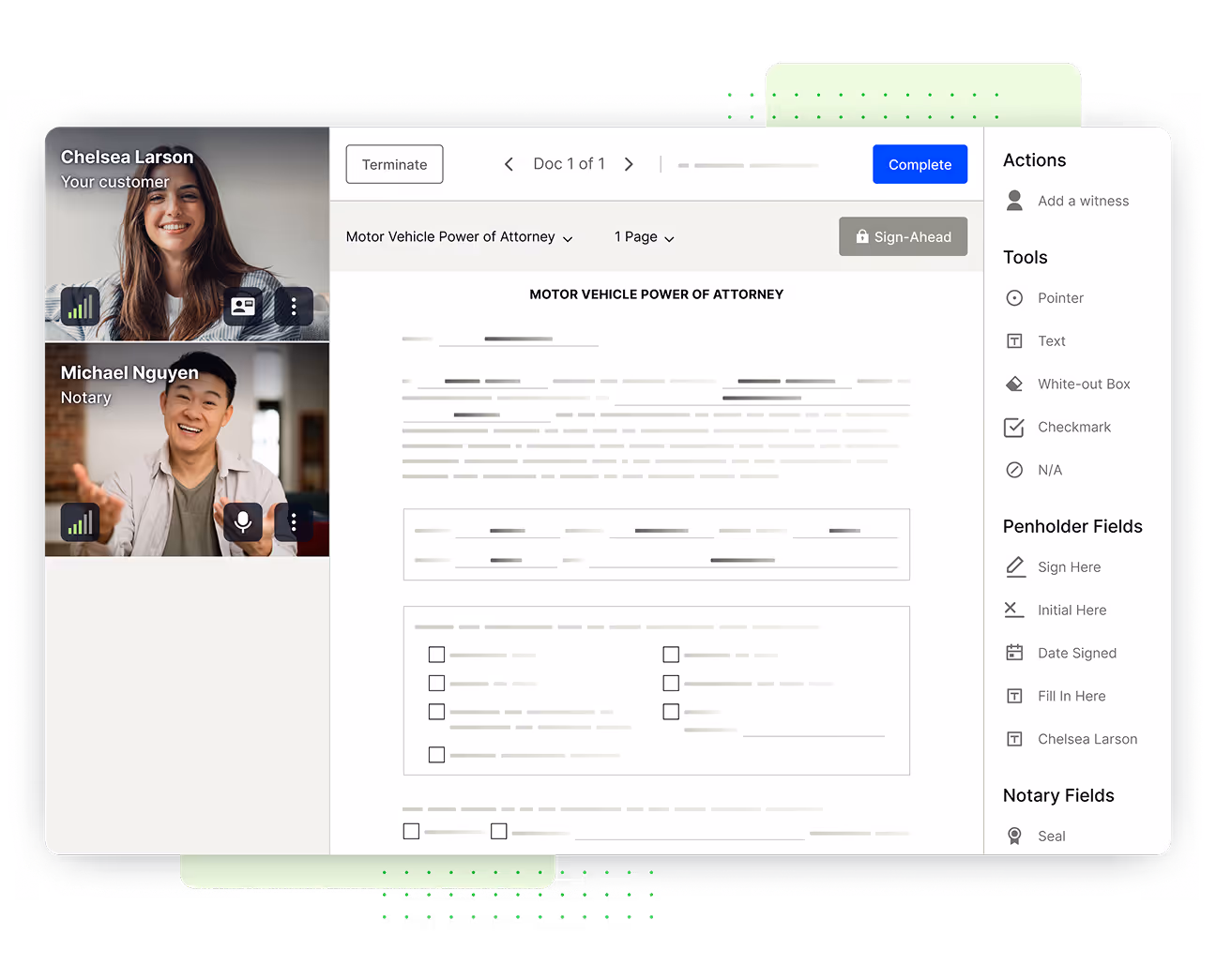Open the Motor Vehicle Power of Attorney dropdown
1216x980 pixels.
(460, 237)
